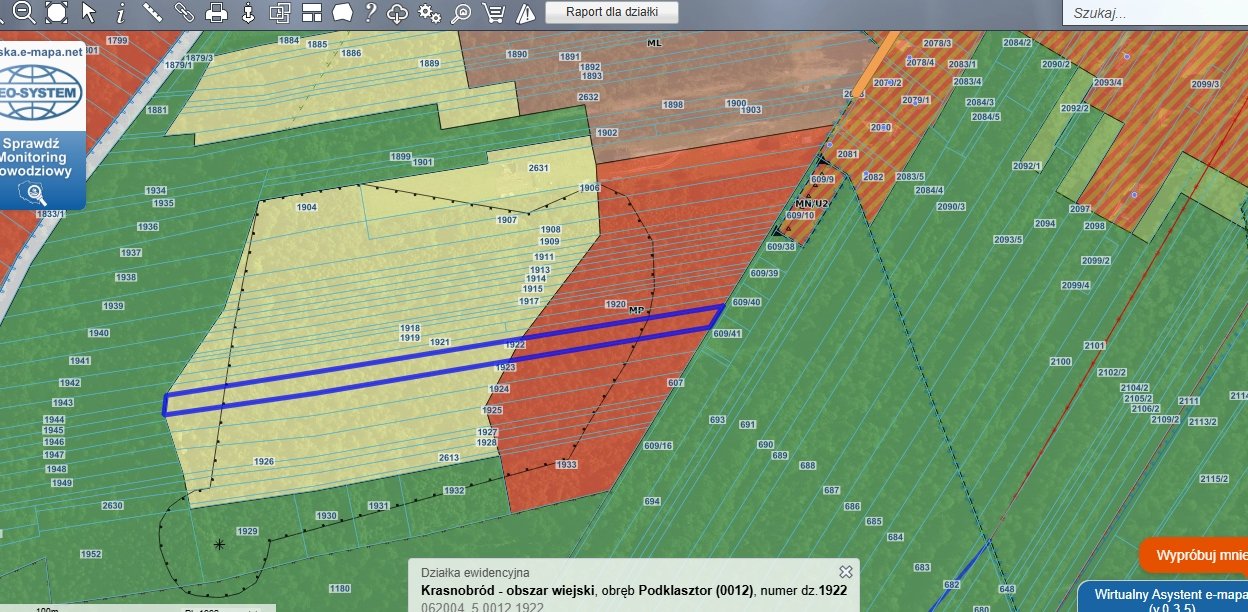Image resolution: width=1248 pixels, height=612 pixels.
Task: Open settings with the gears icon
Action: pos(429,12)
